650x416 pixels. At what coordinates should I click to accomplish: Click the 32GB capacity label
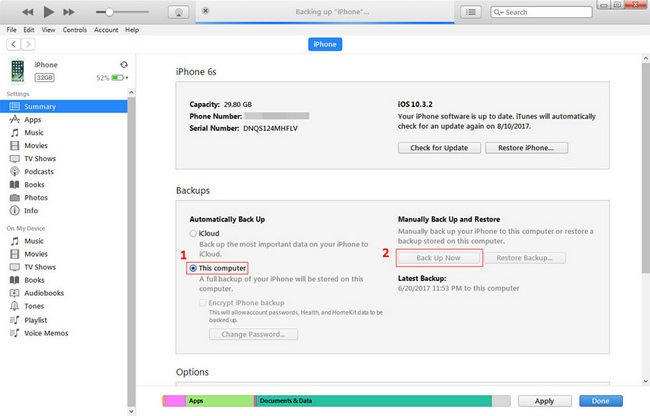tap(44, 77)
